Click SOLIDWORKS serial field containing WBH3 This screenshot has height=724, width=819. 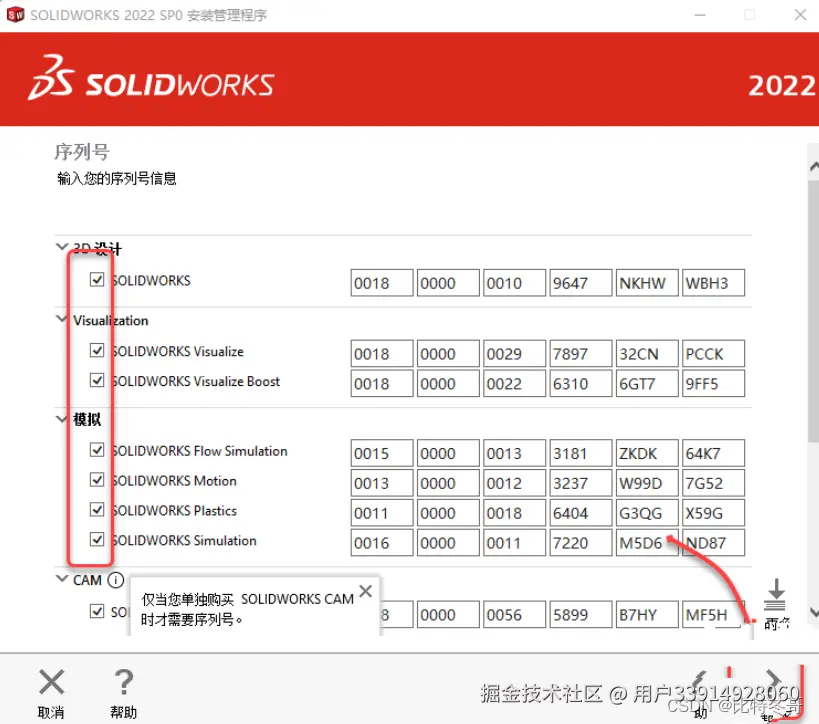[713, 283]
